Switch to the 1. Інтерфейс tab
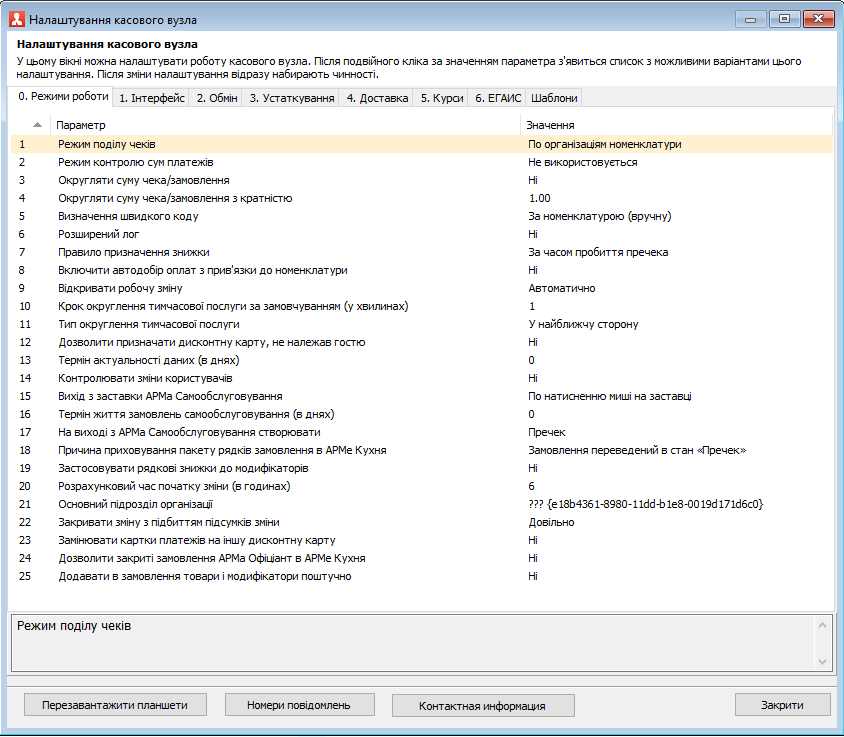 click(x=151, y=98)
